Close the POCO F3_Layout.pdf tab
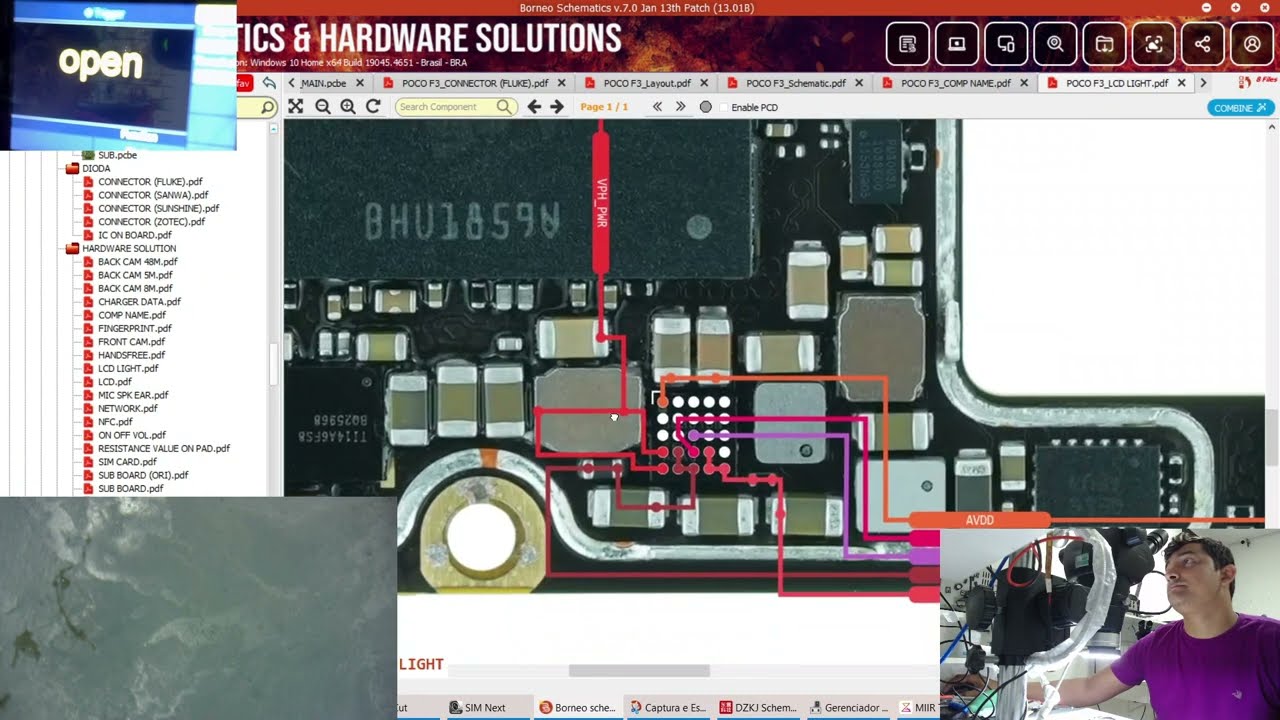 (704, 83)
